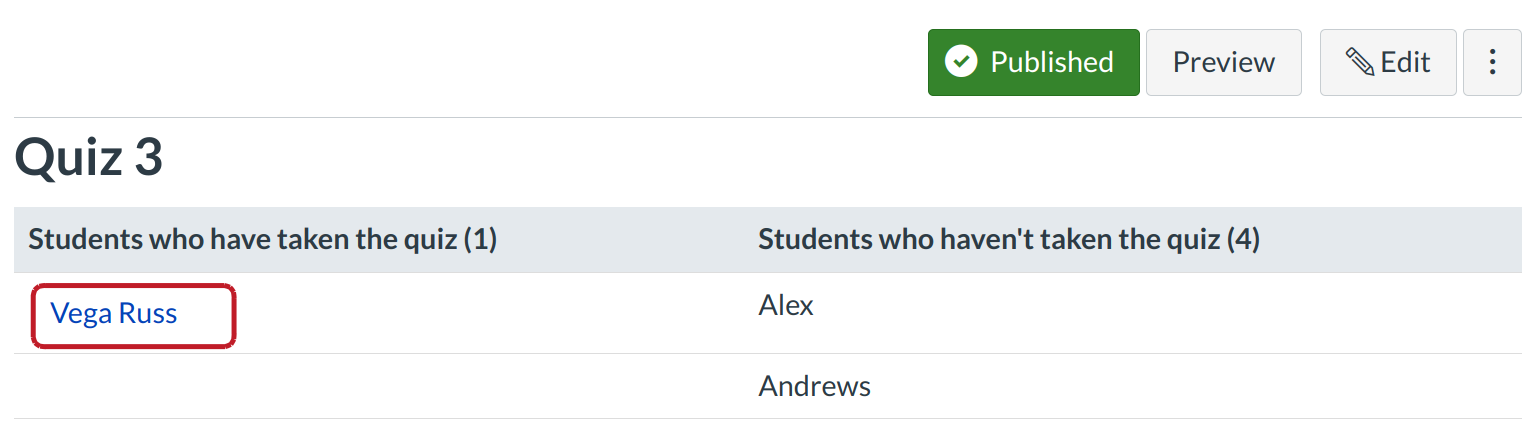Select student Alex in the not-taken list
The image size is (1538, 430).
click(786, 305)
